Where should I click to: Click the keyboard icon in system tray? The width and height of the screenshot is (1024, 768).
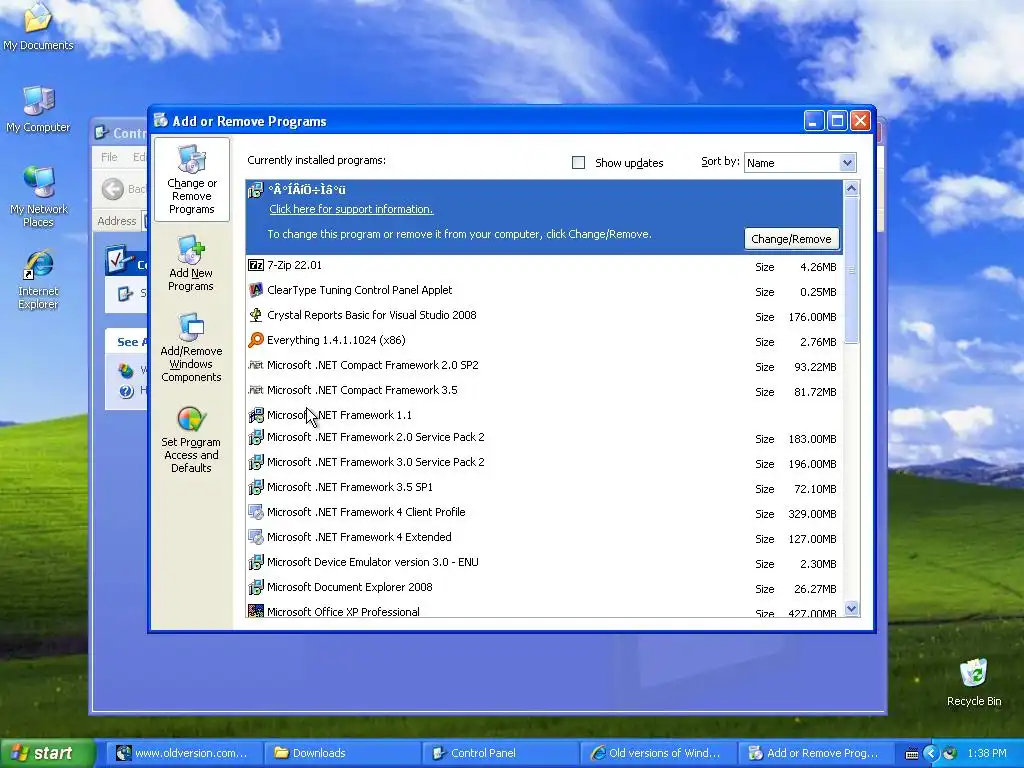[x=912, y=754]
